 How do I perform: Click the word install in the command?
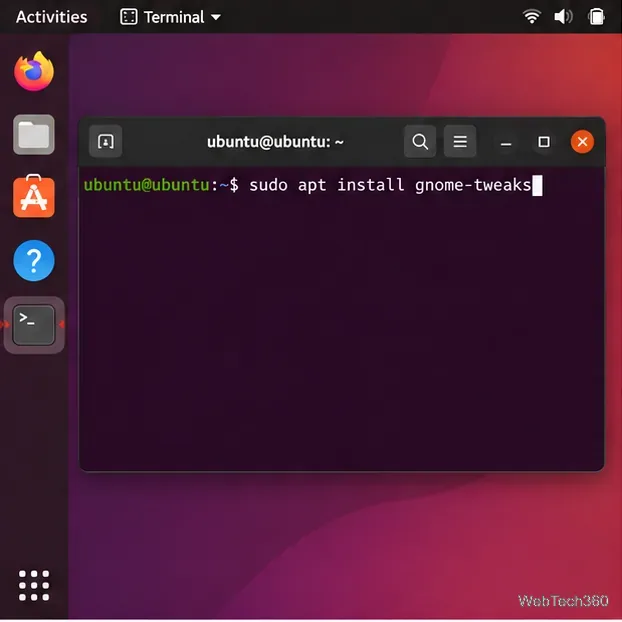pyautogui.click(x=371, y=185)
